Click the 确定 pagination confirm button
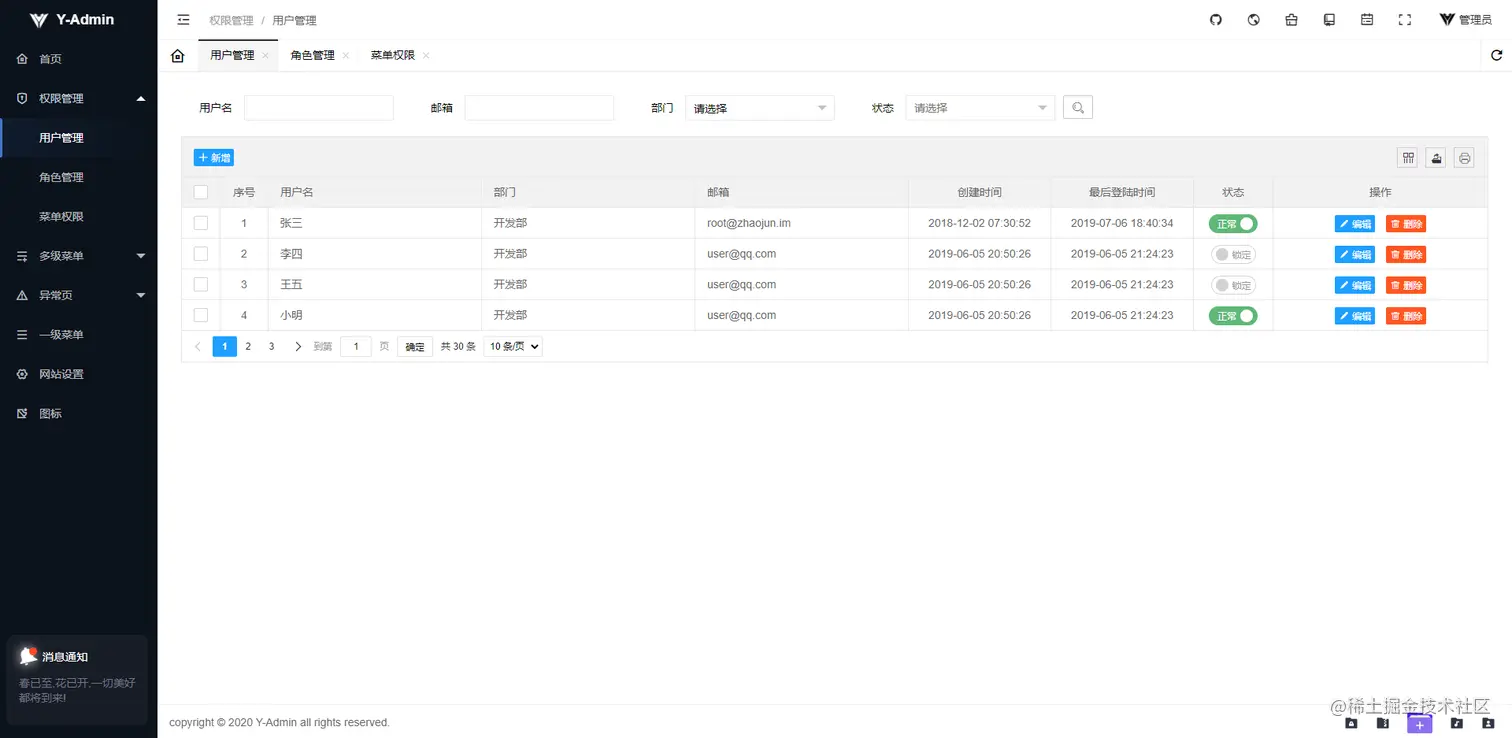The height and width of the screenshot is (738, 1512). (415, 347)
